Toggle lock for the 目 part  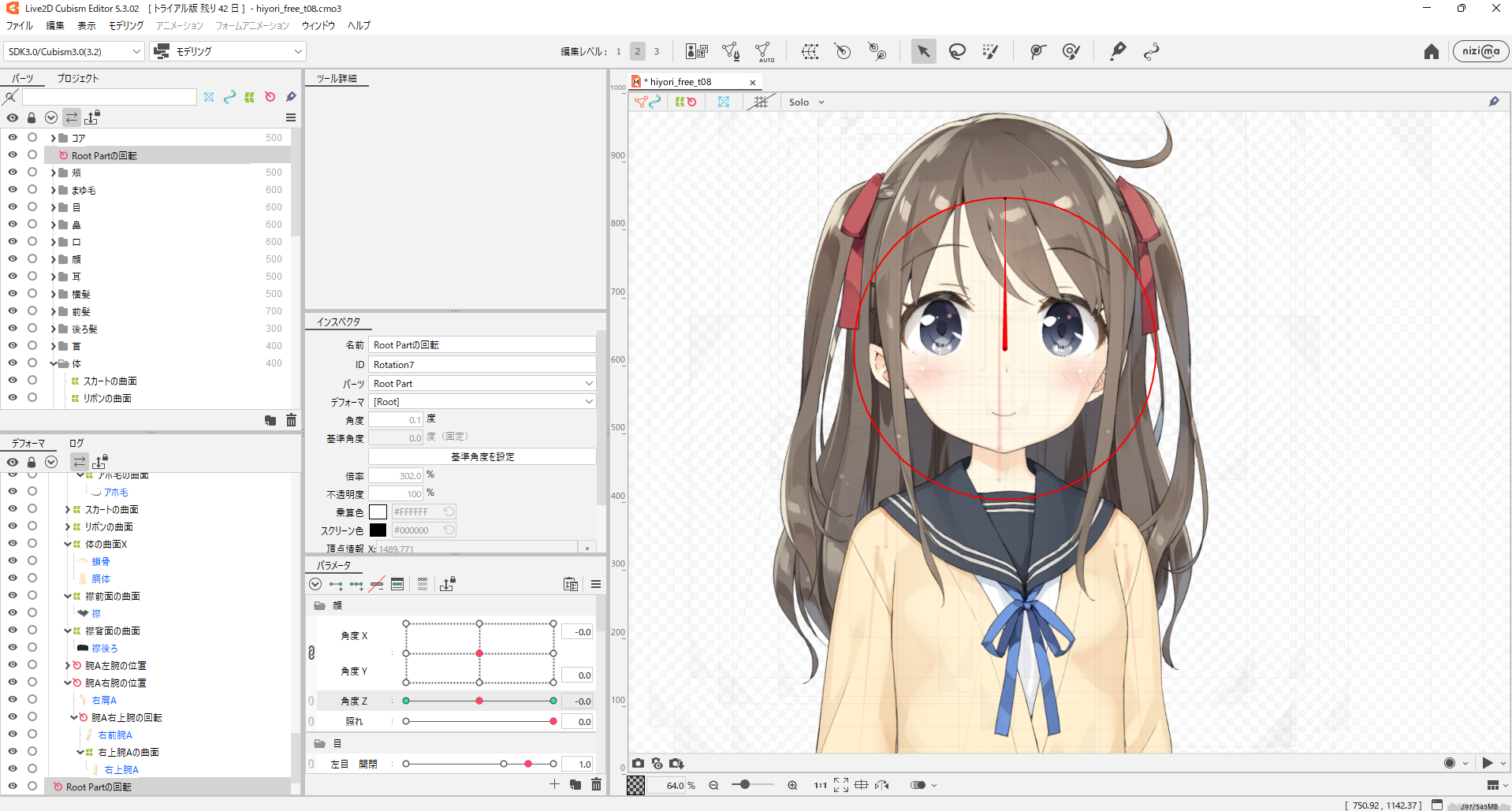pos(32,206)
